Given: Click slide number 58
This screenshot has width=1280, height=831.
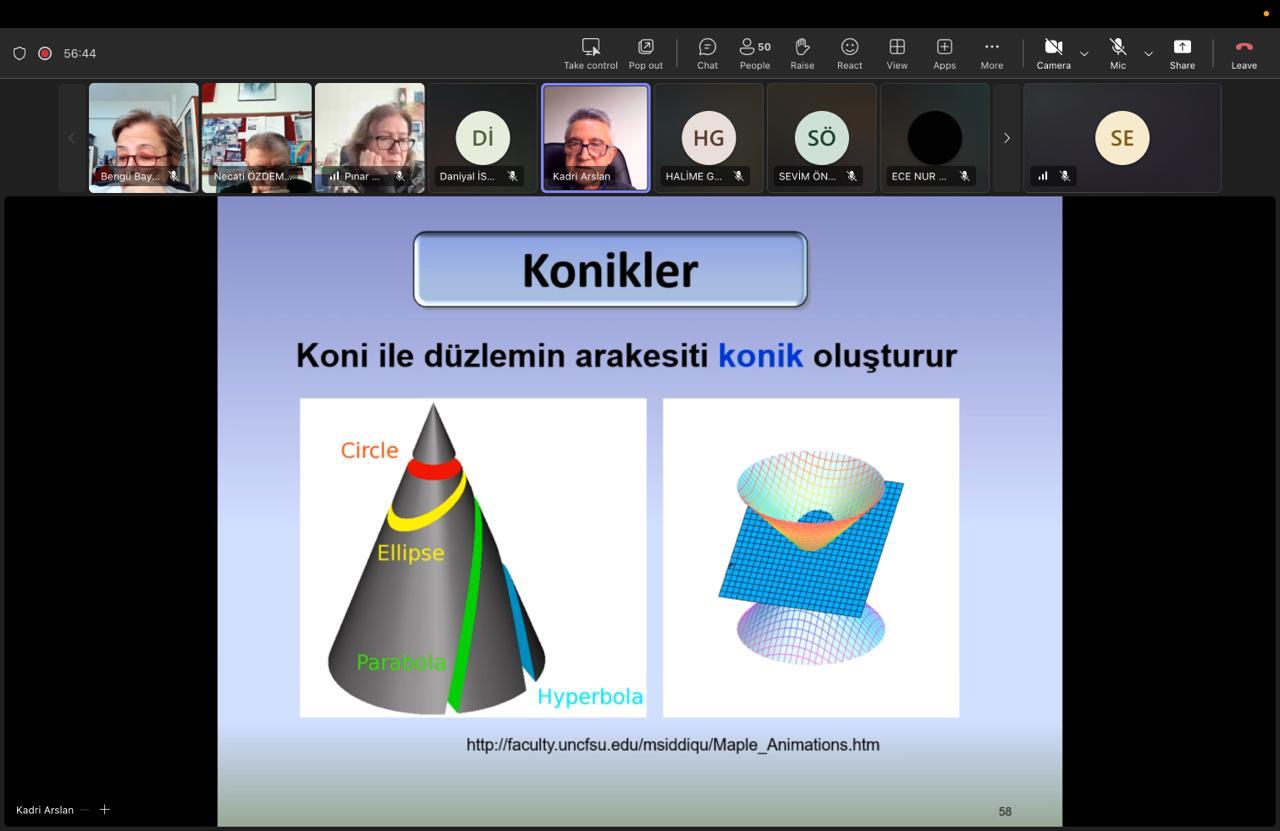Looking at the screenshot, I should pos(1005,811).
